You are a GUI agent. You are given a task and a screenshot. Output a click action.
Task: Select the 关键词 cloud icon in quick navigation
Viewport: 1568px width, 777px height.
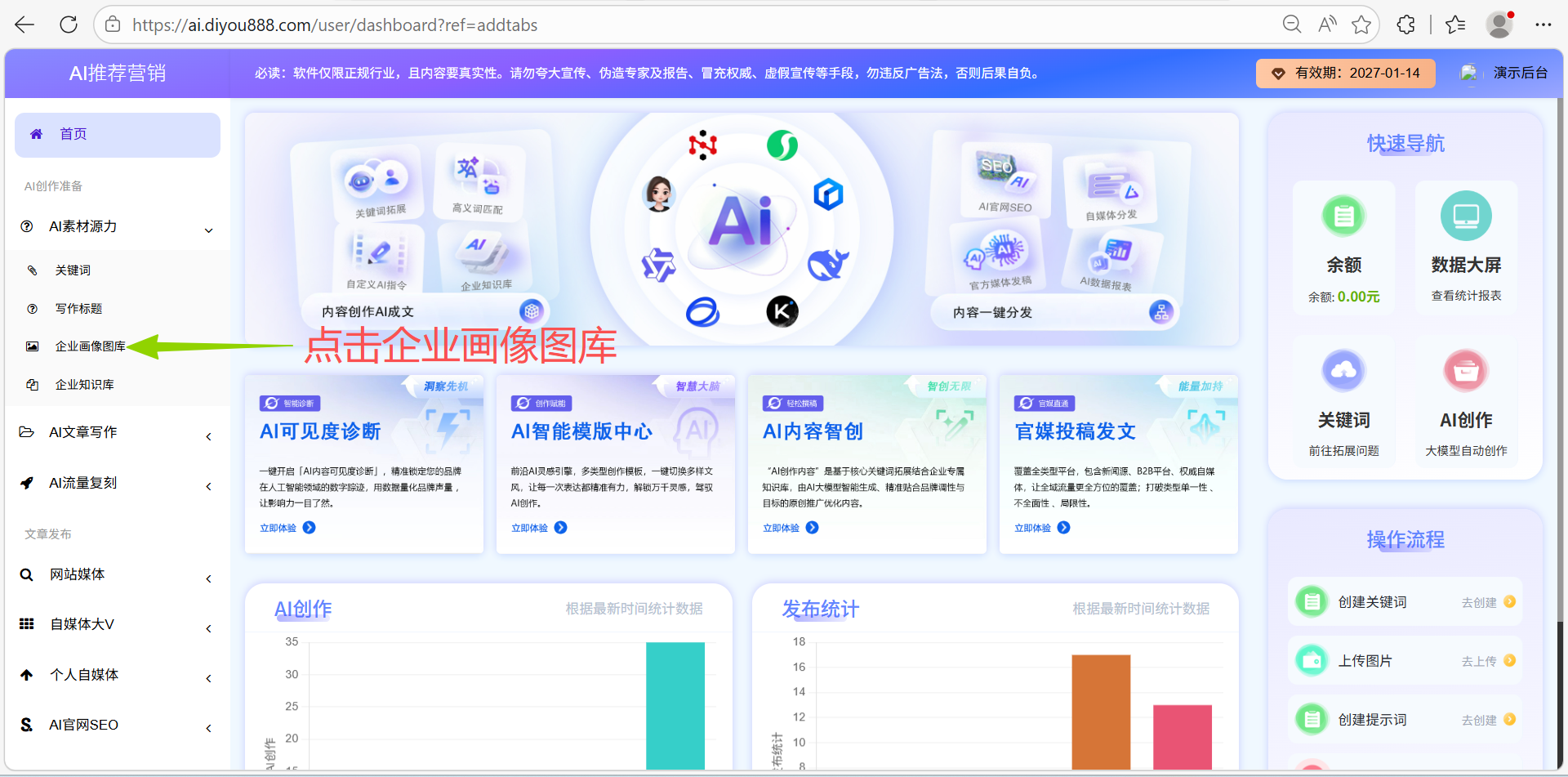[1343, 369]
